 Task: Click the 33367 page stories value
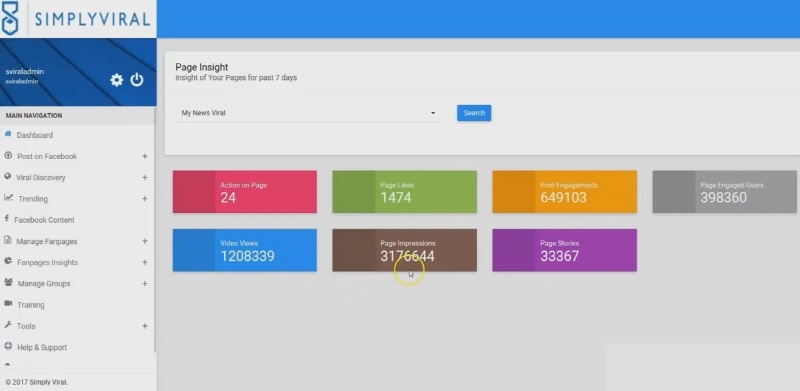click(559, 256)
